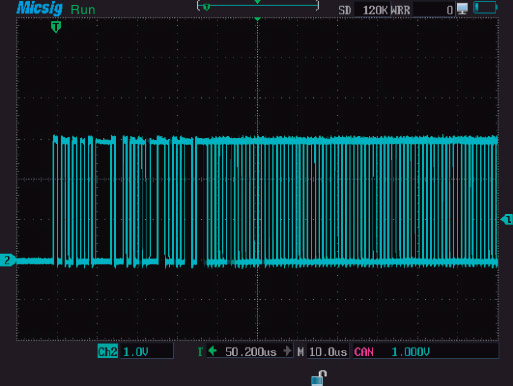Select the channel 2 ground level marker
The width and height of the screenshot is (513, 386).
pos(7,260)
